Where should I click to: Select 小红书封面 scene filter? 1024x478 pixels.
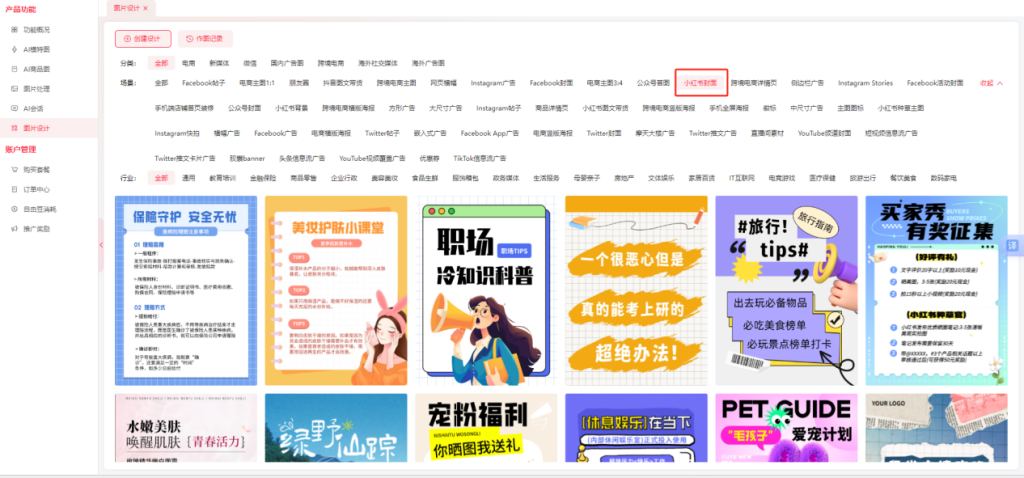[699, 83]
